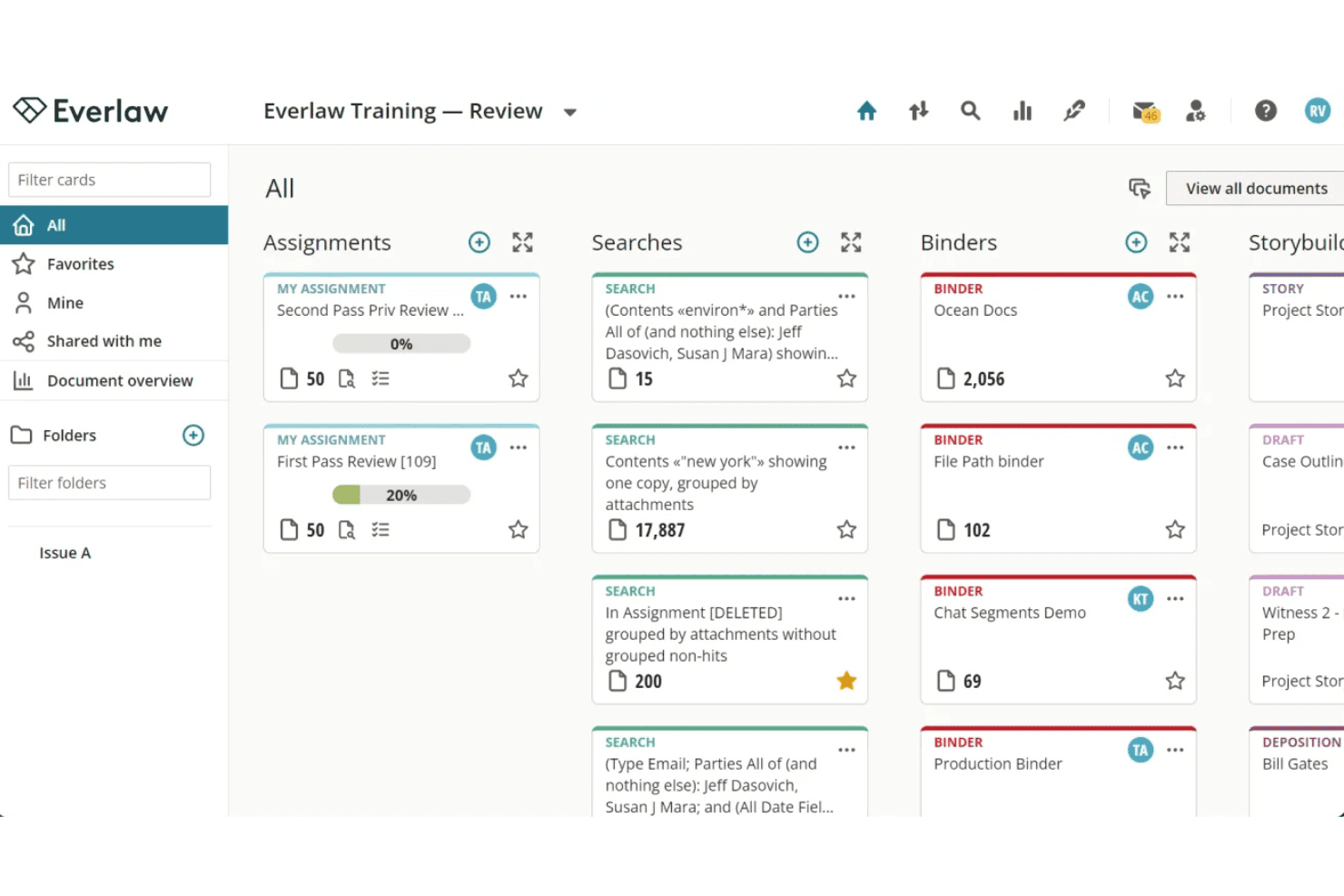
Task: Add a new search with plus icon
Action: [808, 242]
